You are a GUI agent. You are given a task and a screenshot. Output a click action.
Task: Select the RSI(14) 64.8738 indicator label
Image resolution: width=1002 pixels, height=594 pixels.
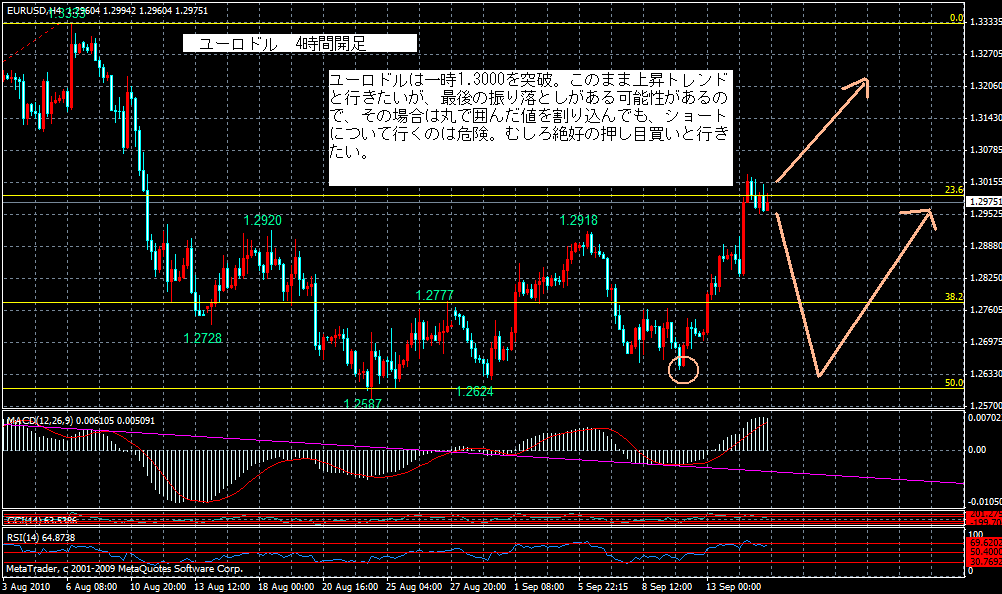(x=41, y=538)
